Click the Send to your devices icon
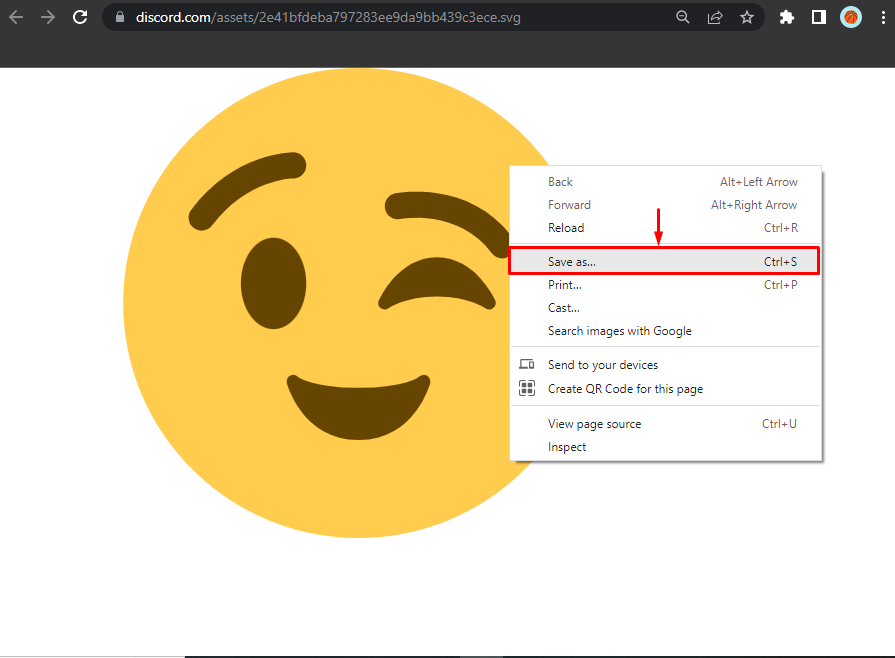This screenshot has height=658, width=895. point(526,364)
